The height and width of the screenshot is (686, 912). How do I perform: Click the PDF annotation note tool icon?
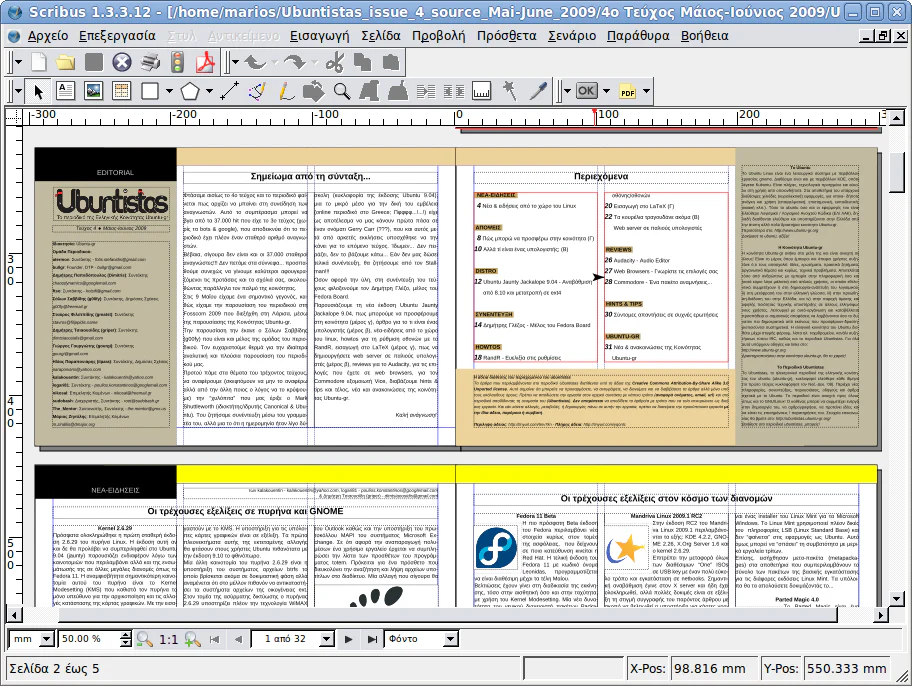[x=627, y=91]
